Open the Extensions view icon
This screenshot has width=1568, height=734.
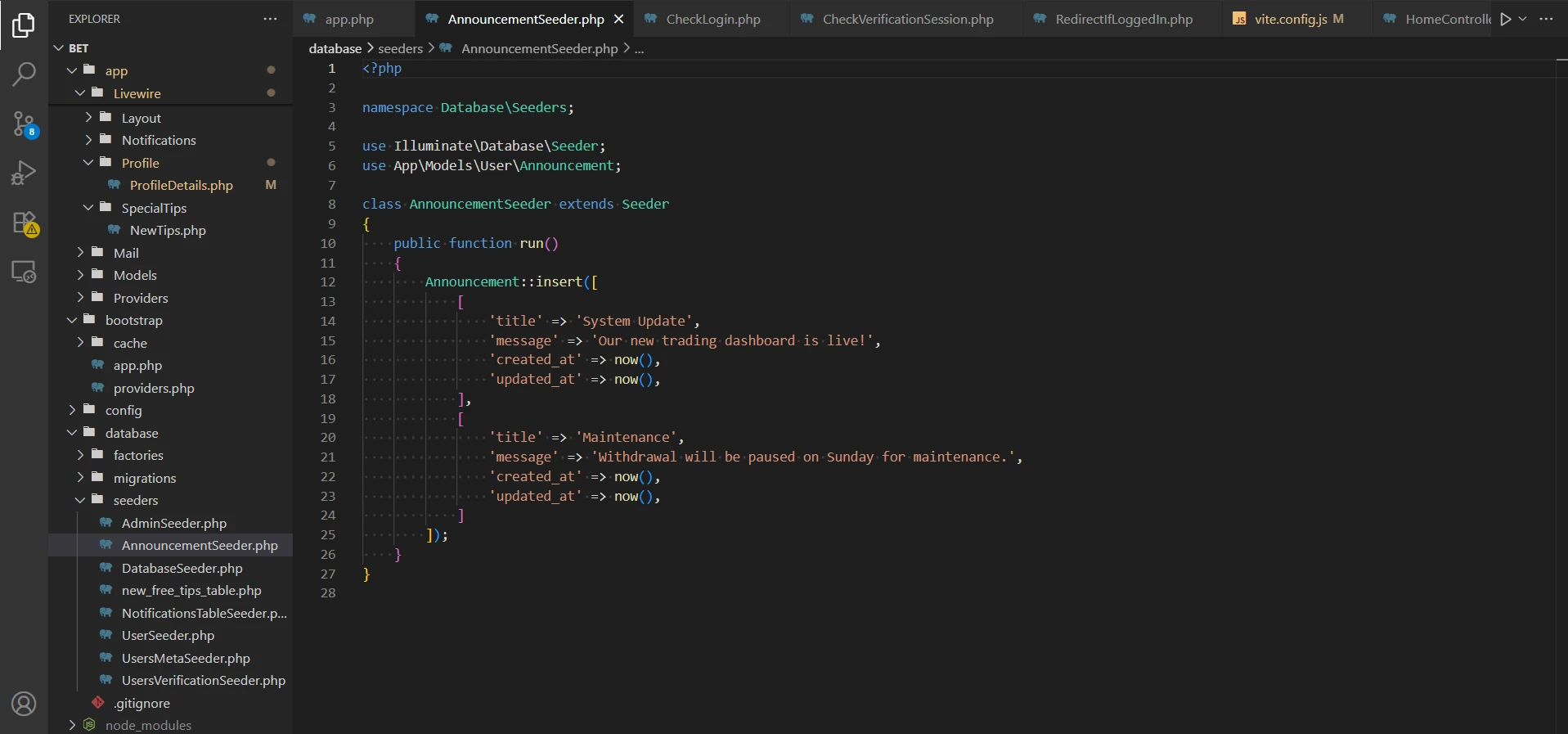tap(24, 223)
